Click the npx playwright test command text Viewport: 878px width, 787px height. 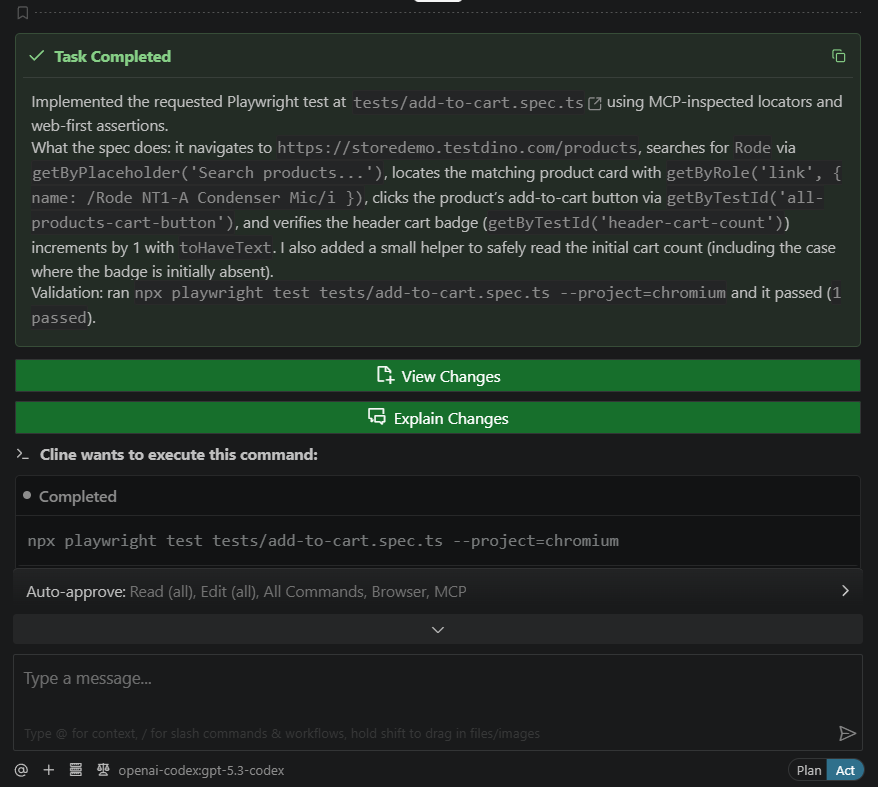(323, 541)
